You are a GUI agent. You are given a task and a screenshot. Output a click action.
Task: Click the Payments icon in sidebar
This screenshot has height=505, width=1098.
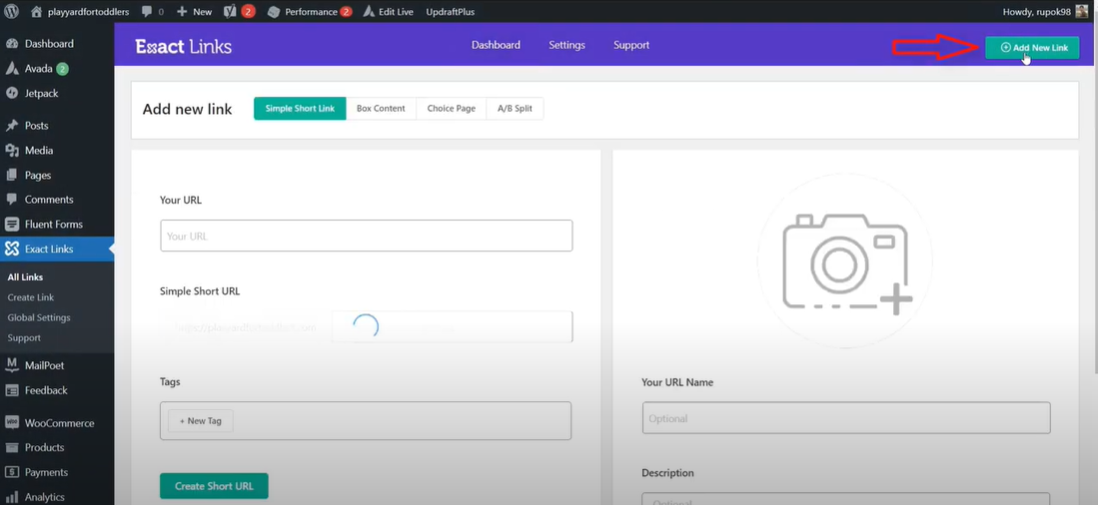pos(12,472)
